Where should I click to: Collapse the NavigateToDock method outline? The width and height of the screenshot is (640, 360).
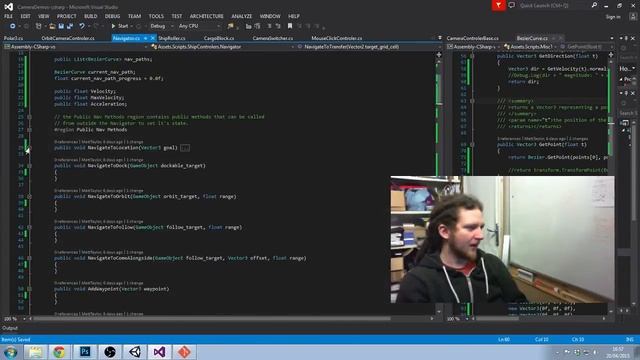click(29, 166)
